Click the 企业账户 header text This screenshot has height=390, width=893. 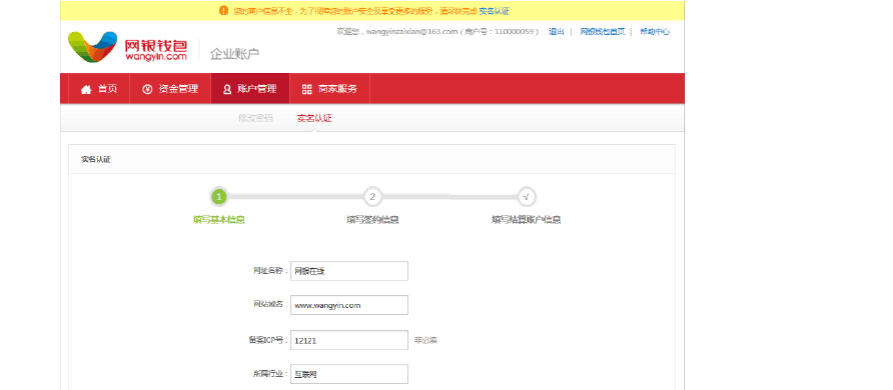(x=235, y=54)
